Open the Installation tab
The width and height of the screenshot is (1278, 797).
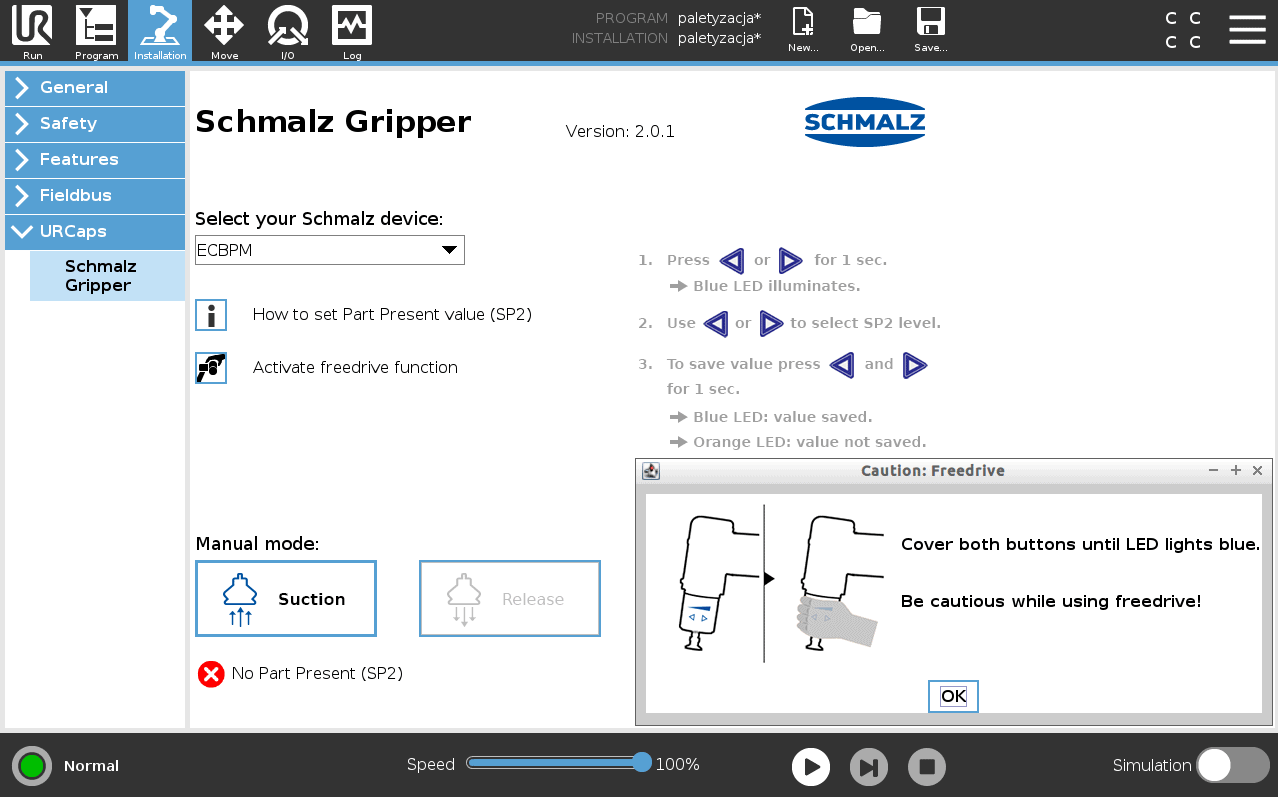point(160,32)
